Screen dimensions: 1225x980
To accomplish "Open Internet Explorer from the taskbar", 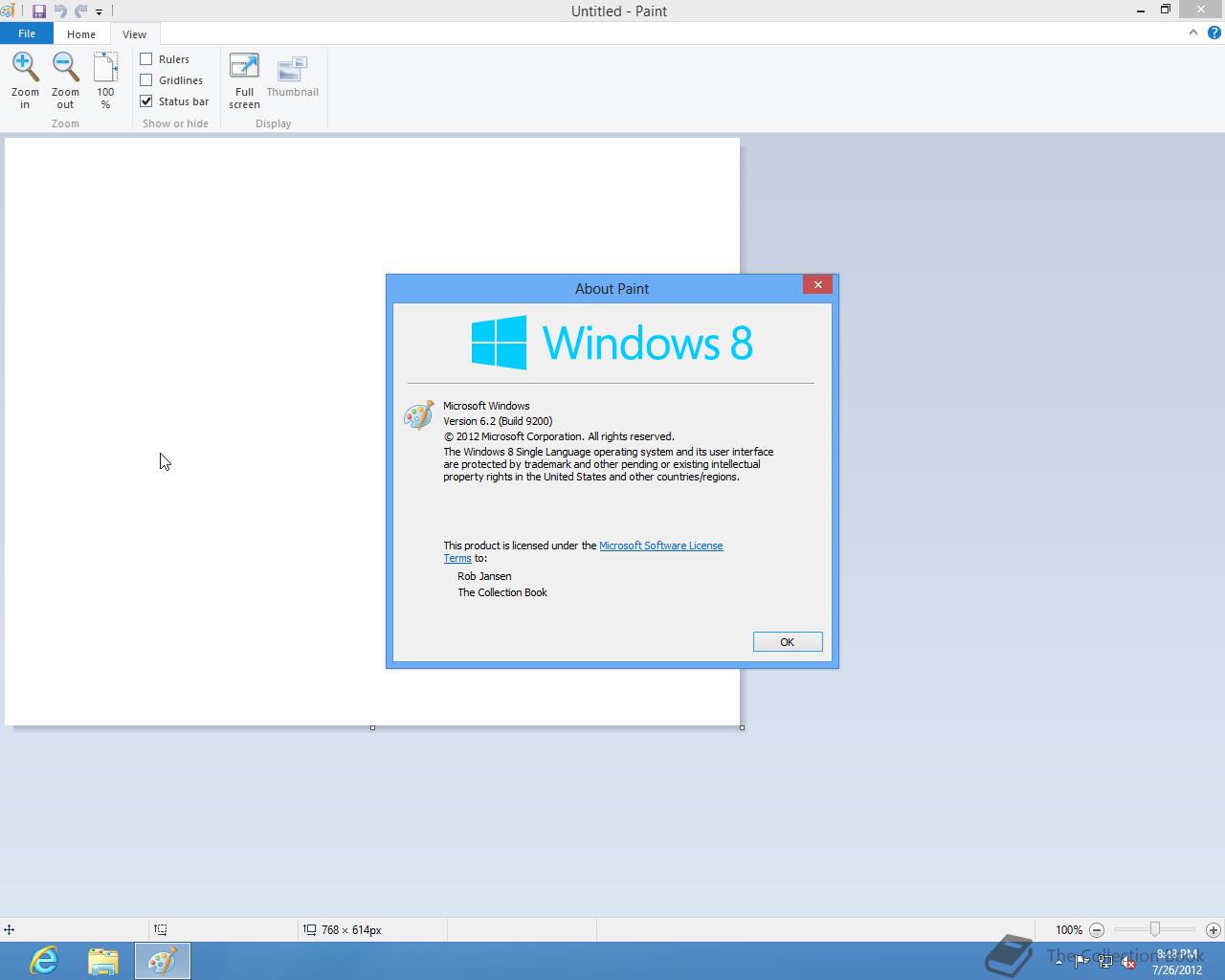I will coord(44,960).
